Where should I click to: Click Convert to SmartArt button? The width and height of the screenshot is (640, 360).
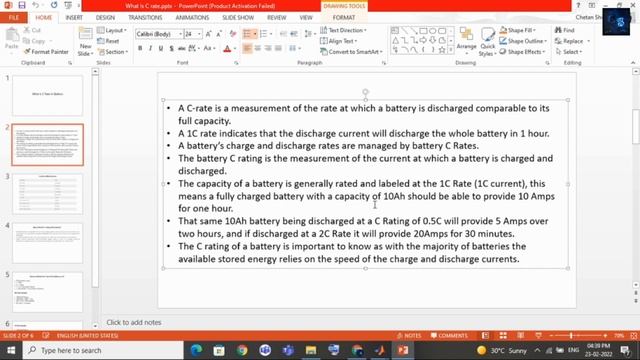pos(352,52)
